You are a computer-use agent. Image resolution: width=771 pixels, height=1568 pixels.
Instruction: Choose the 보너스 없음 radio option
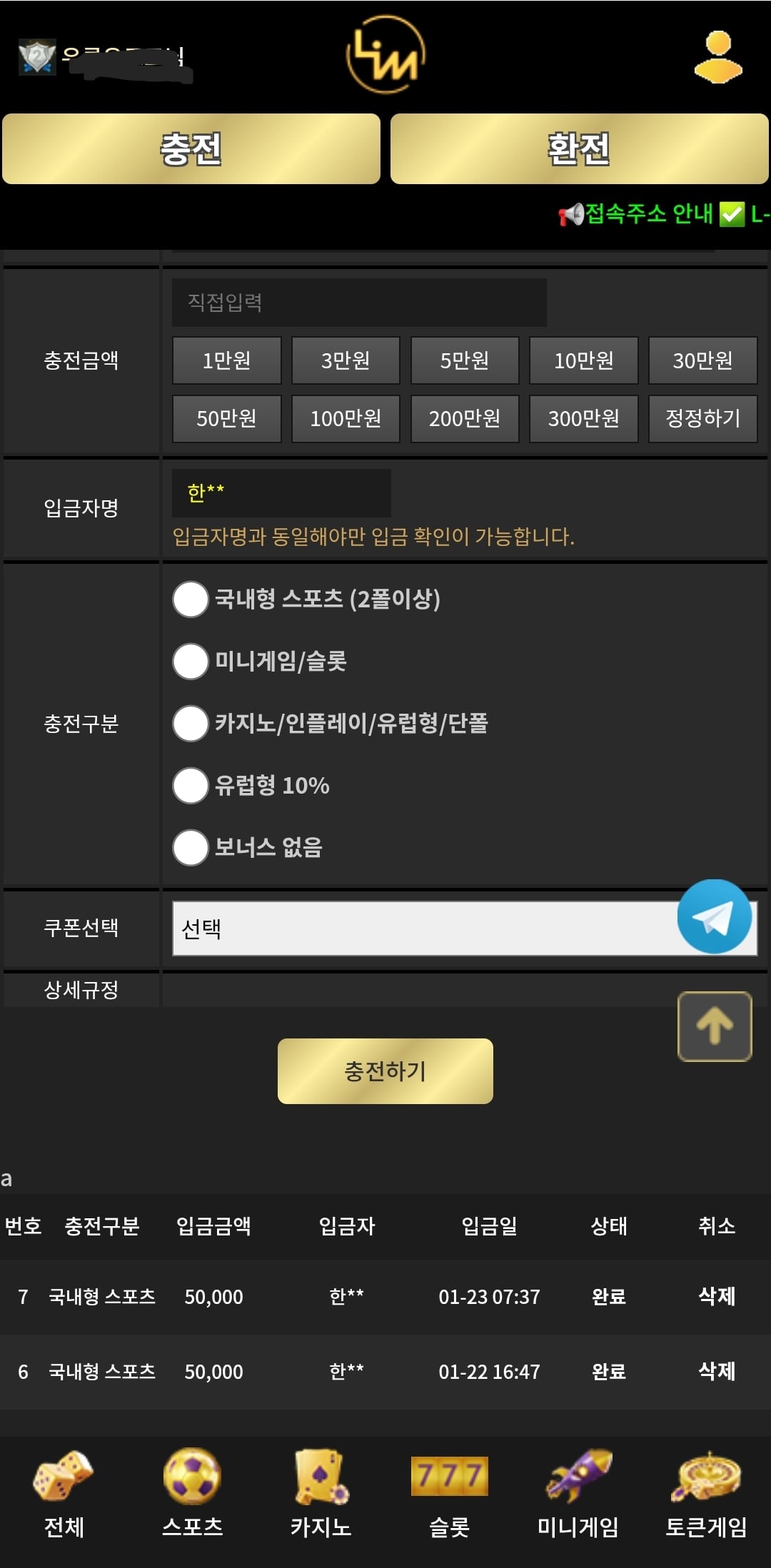(191, 848)
